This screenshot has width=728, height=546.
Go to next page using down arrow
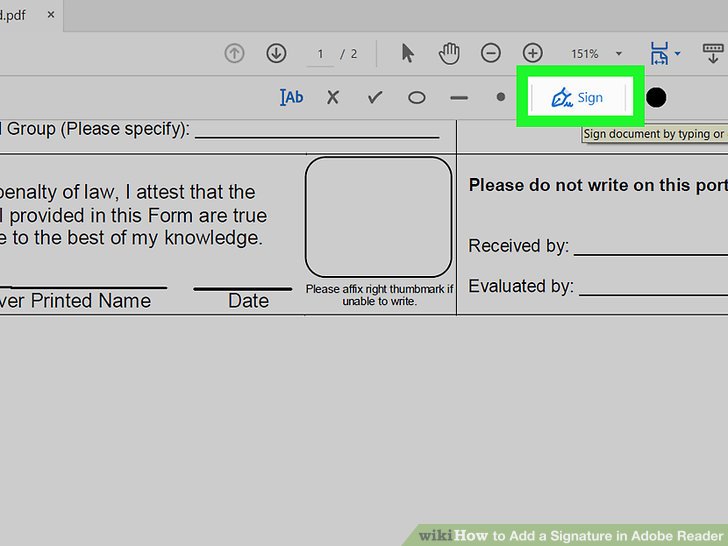(x=276, y=53)
